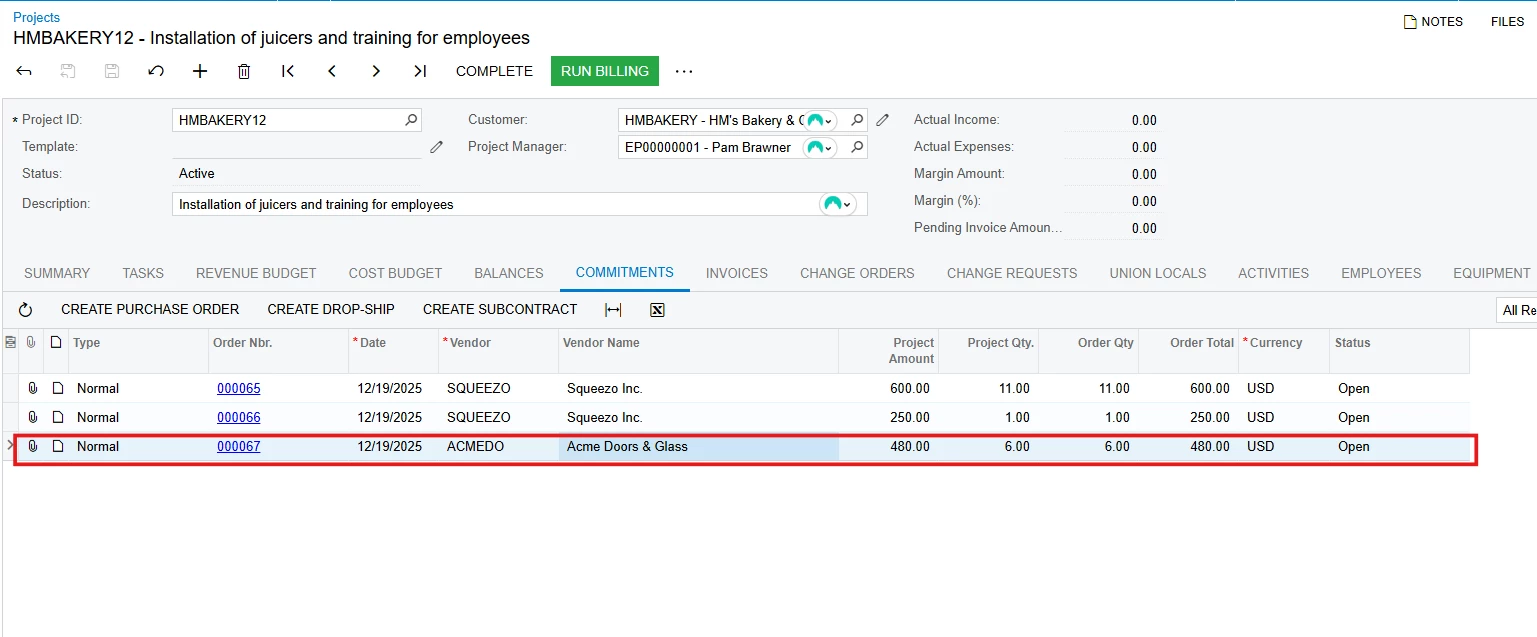1537x637 pixels.
Task: Open Project Manager lookup magnifier
Action: [857, 147]
